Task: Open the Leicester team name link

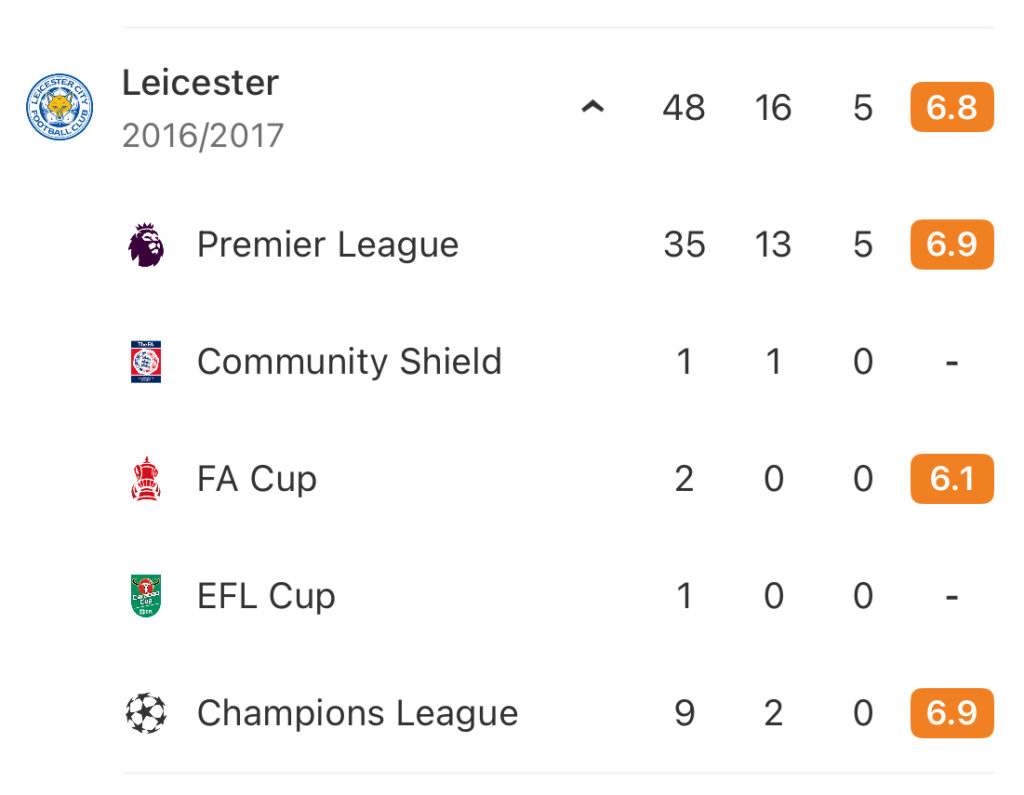Action: 200,83
